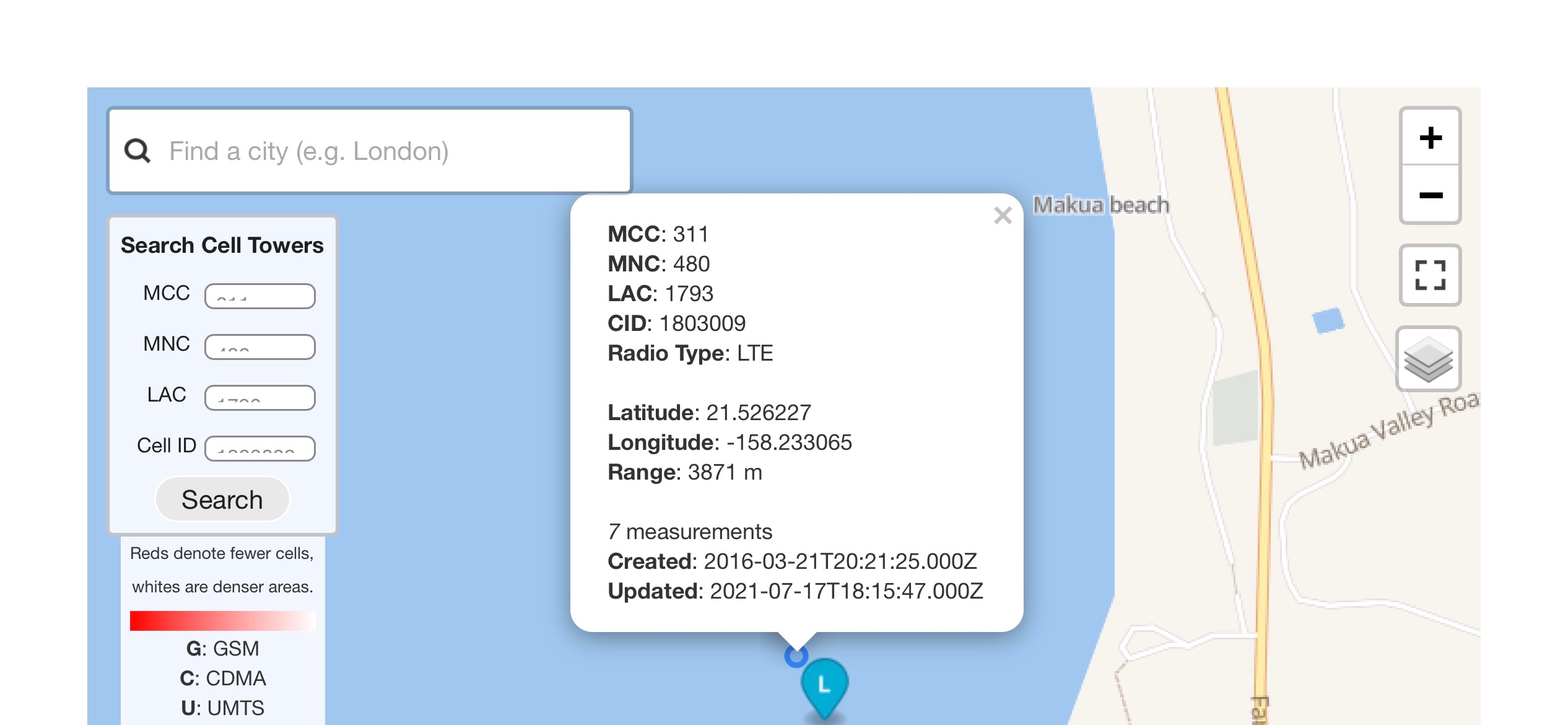Click the Search Cell Towers heading
The image size is (1568, 725).
(x=222, y=245)
